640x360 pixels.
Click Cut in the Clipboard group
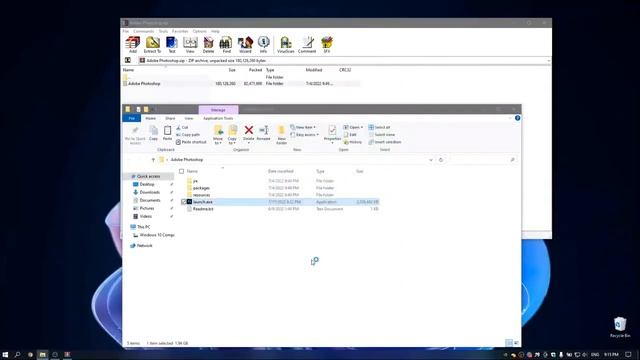coord(182,127)
